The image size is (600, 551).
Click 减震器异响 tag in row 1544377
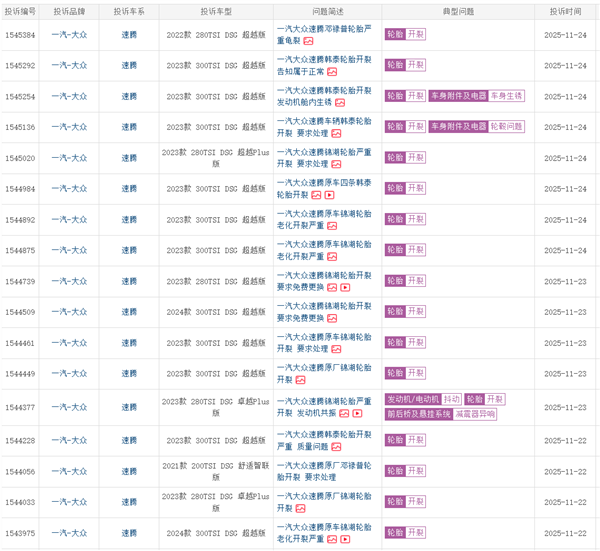click(x=474, y=413)
